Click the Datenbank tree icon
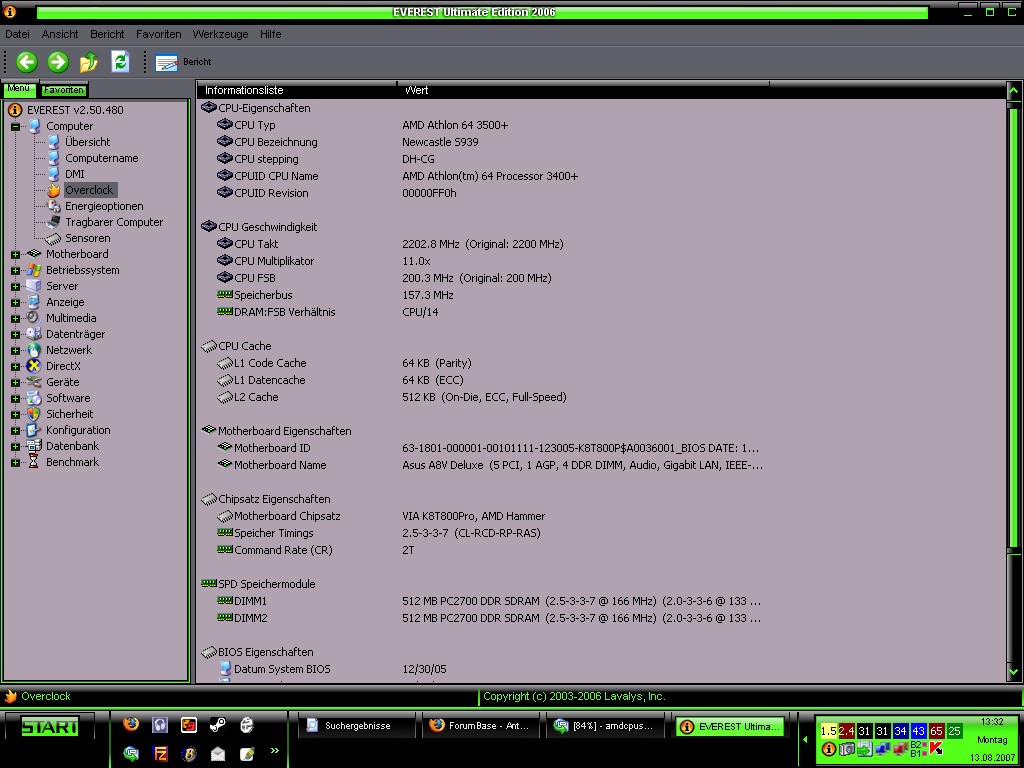 click(x=34, y=446)
